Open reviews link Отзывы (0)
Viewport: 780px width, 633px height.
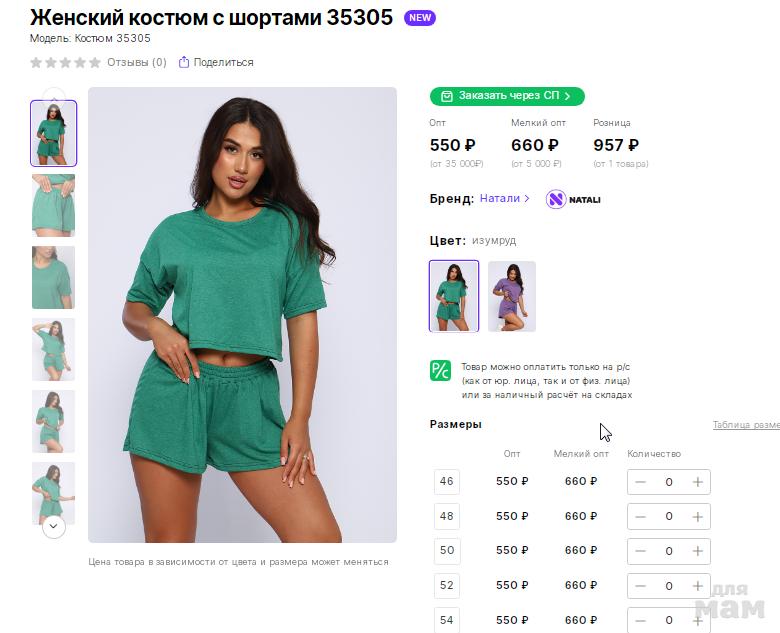pos(137,62)
